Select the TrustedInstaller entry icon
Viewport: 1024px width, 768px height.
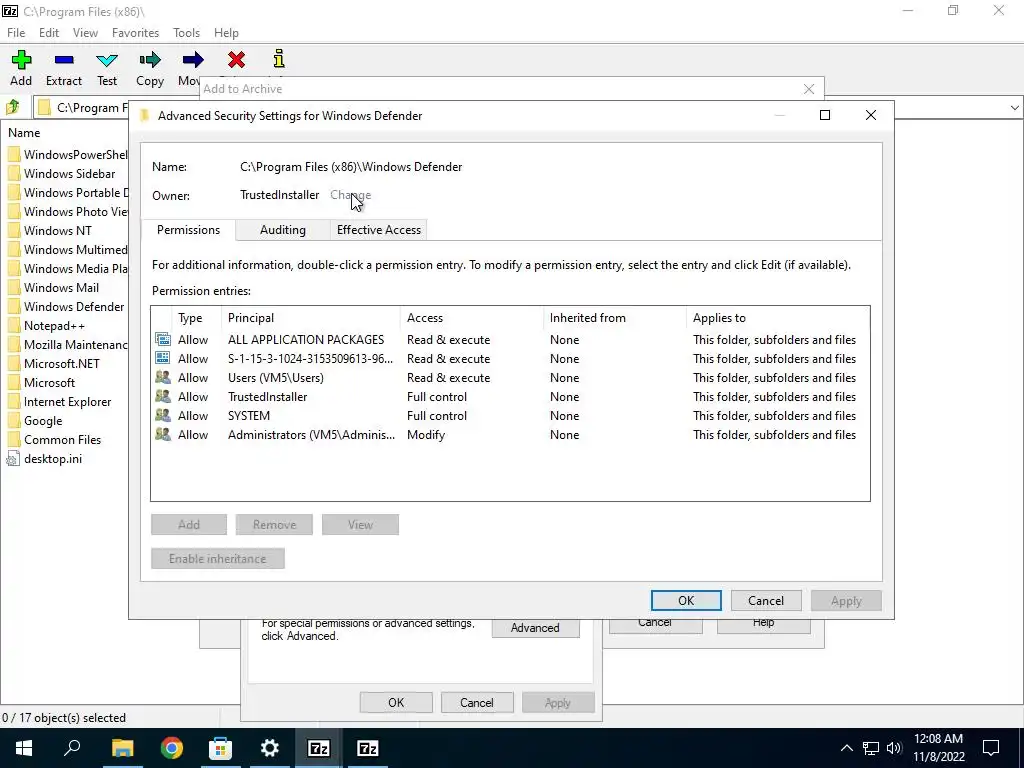[163, 396]
